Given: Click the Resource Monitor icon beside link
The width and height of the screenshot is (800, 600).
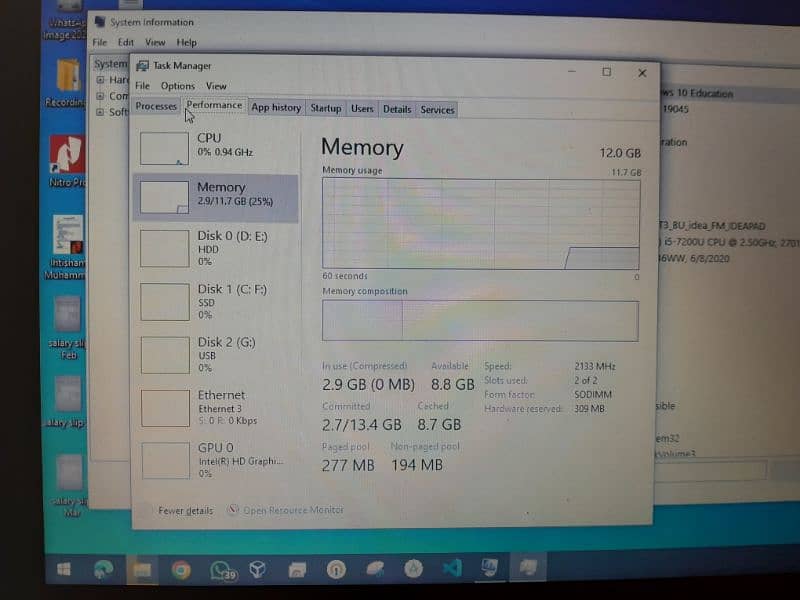Looking at the screenshot, I should (233, 510).
